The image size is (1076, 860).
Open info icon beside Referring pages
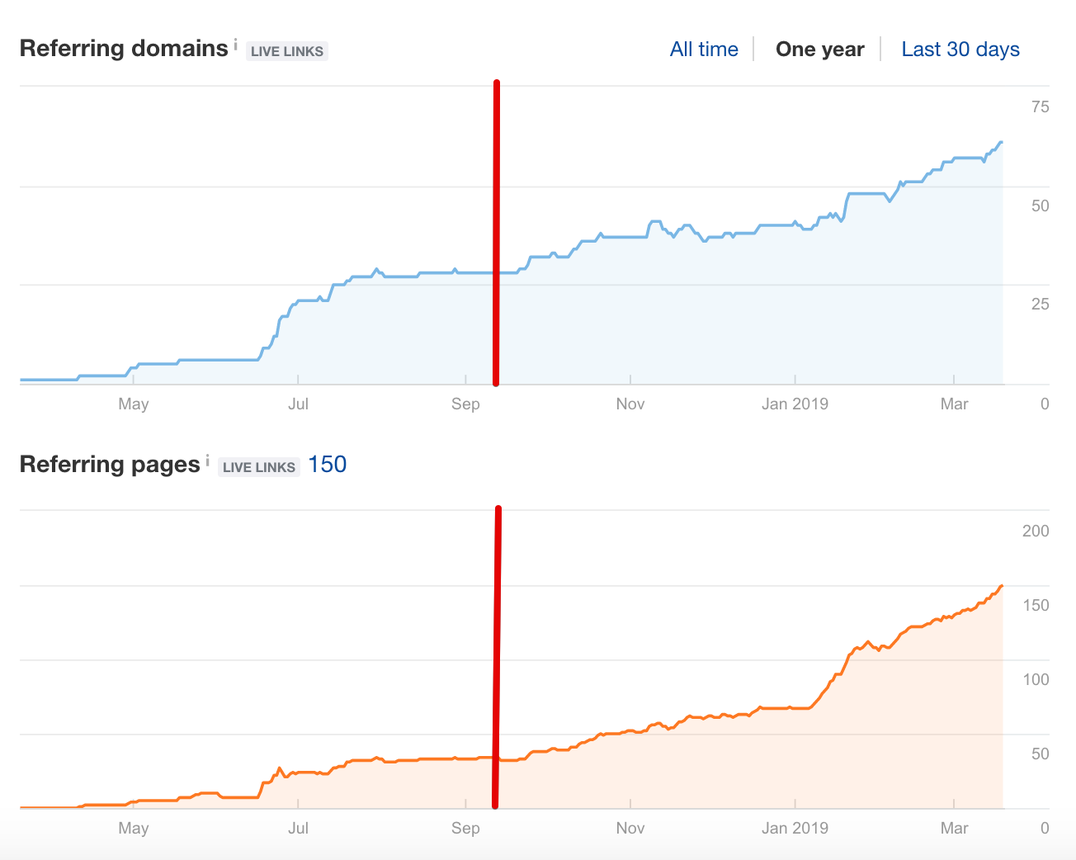[208, 461]
